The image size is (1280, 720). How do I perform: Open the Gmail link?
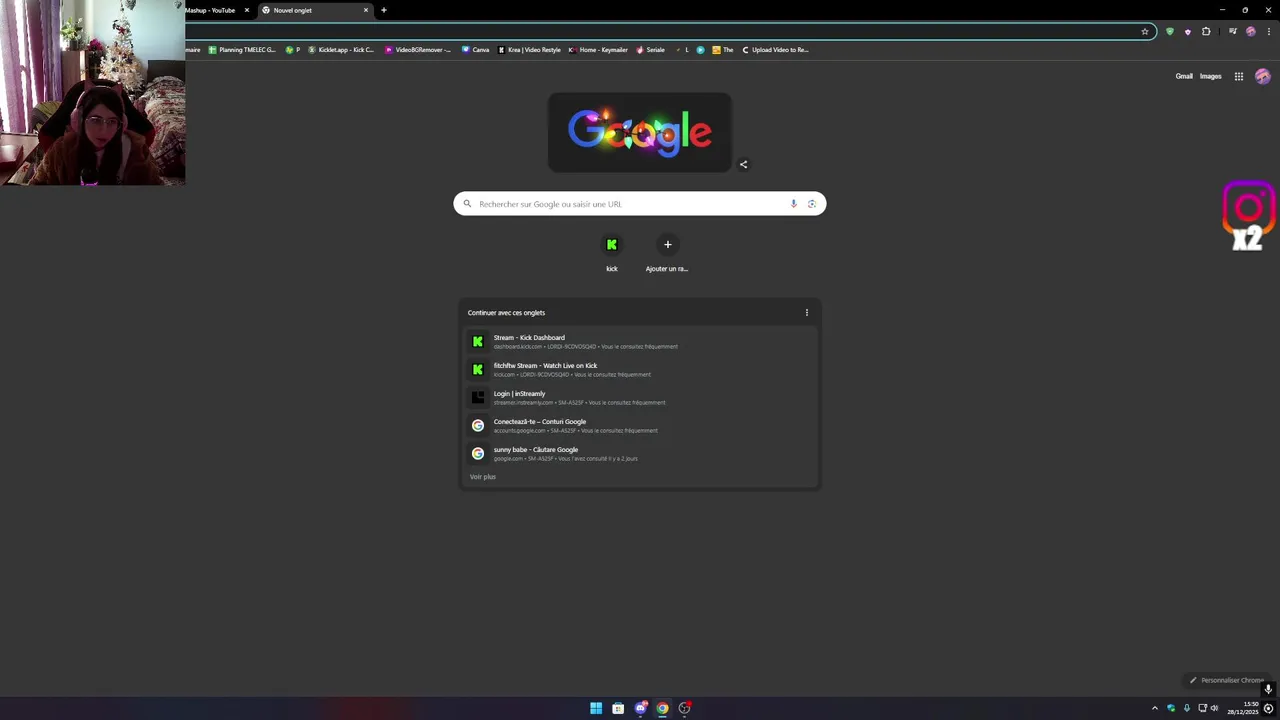(x=1184, y=76)
